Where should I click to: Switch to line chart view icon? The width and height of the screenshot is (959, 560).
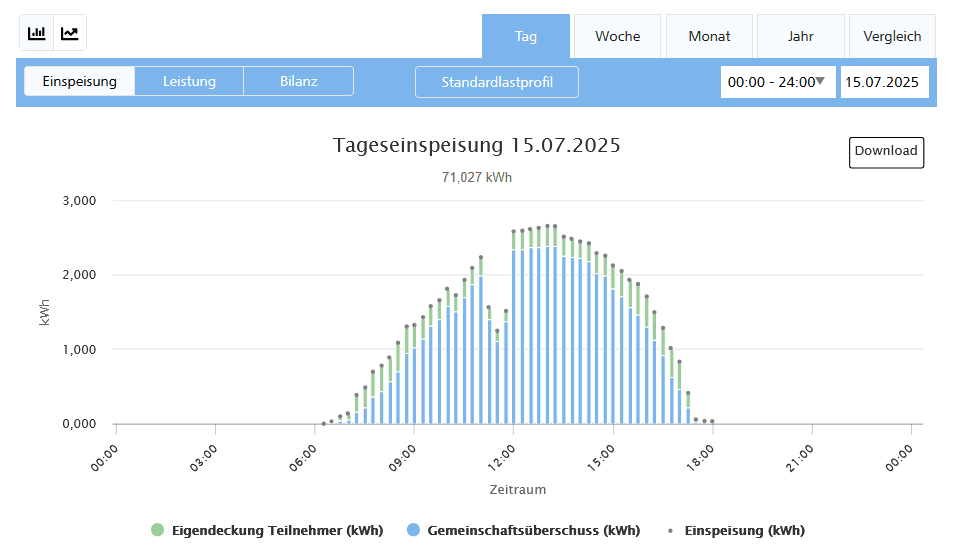pos(70,33)
